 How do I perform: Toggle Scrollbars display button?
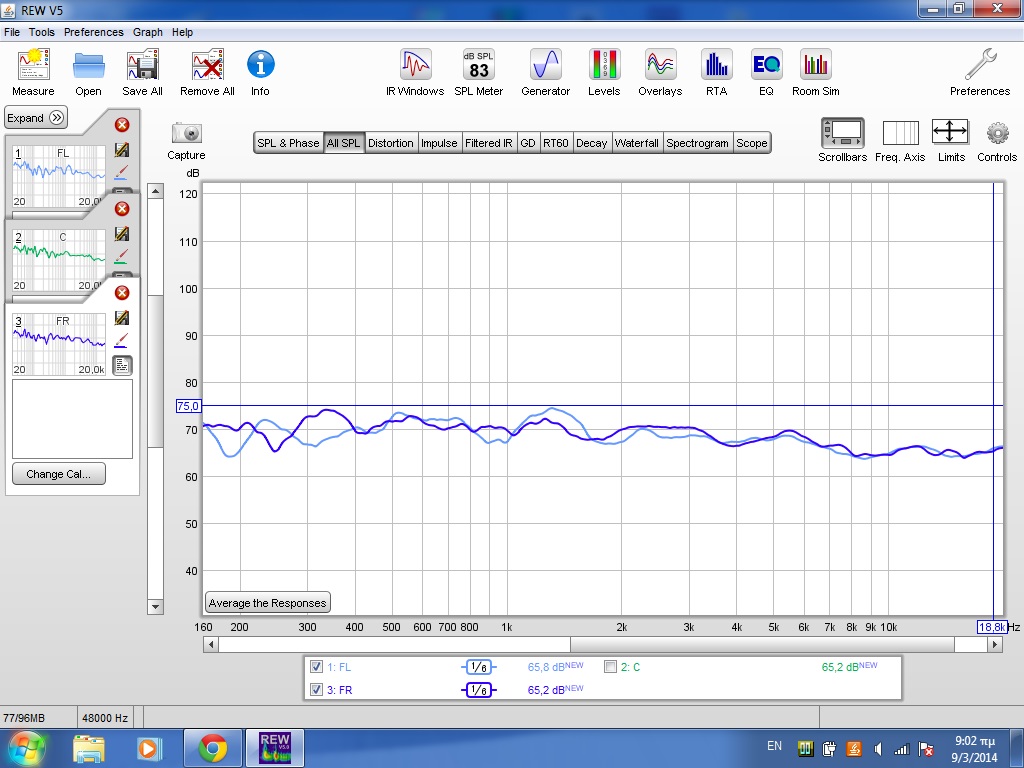tap(842, 133)
